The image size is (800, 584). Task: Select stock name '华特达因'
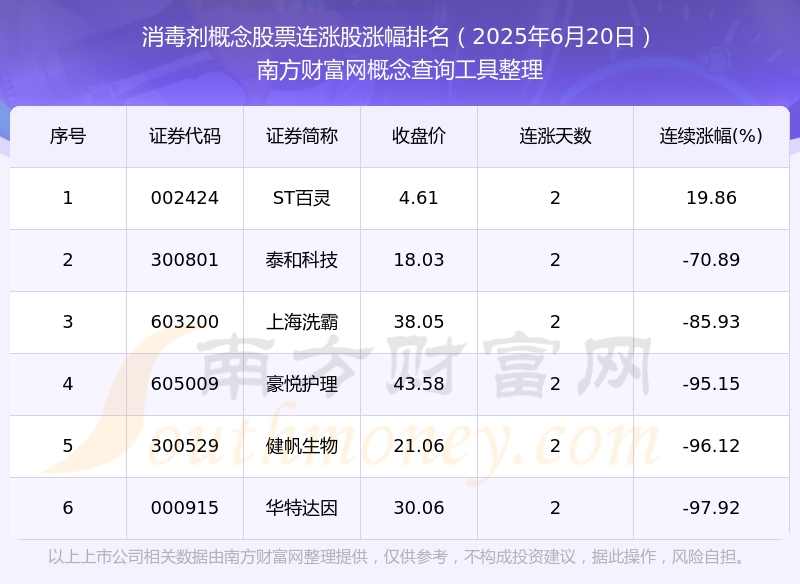click(302, 508)
